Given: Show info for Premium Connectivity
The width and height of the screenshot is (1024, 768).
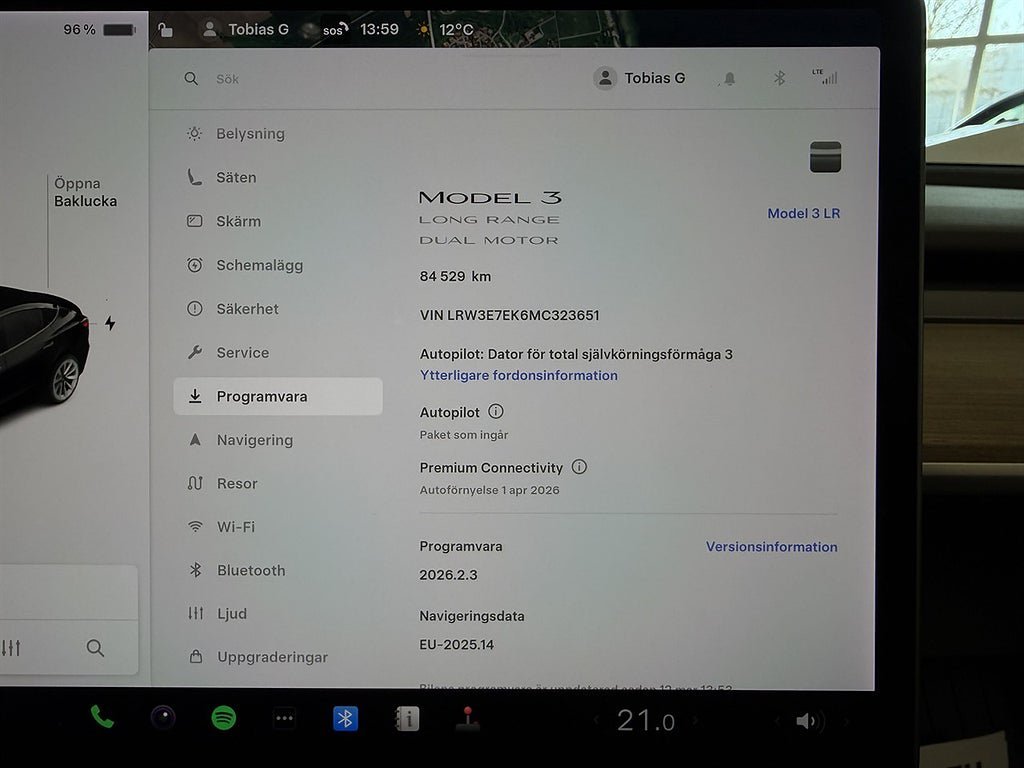Looking at the screenshot, I should click(x=579, y=467).
